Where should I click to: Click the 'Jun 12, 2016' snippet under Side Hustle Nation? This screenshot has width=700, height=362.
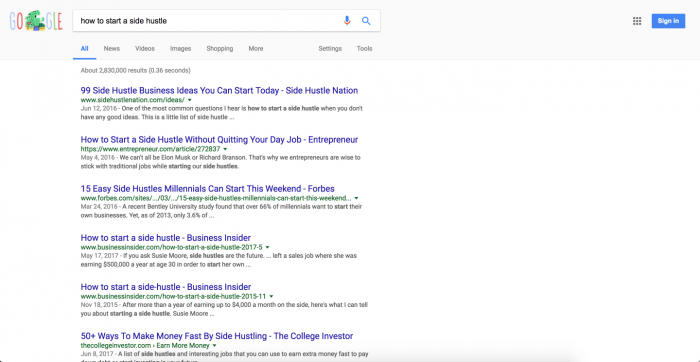coord(221,113)
